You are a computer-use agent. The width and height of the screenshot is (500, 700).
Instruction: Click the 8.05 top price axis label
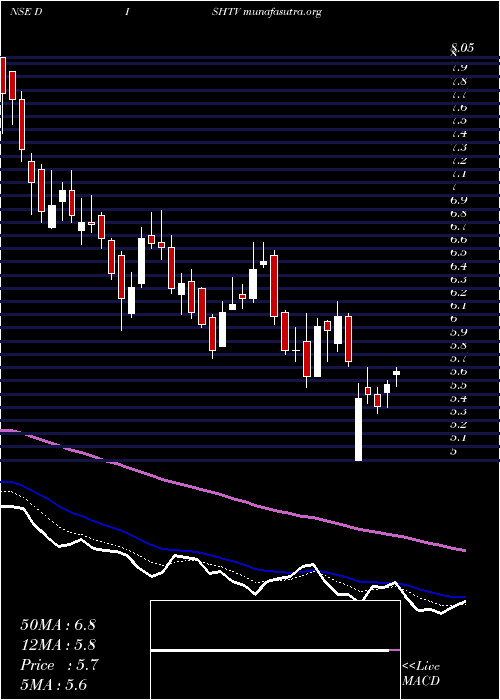click(x=462, y=48)
